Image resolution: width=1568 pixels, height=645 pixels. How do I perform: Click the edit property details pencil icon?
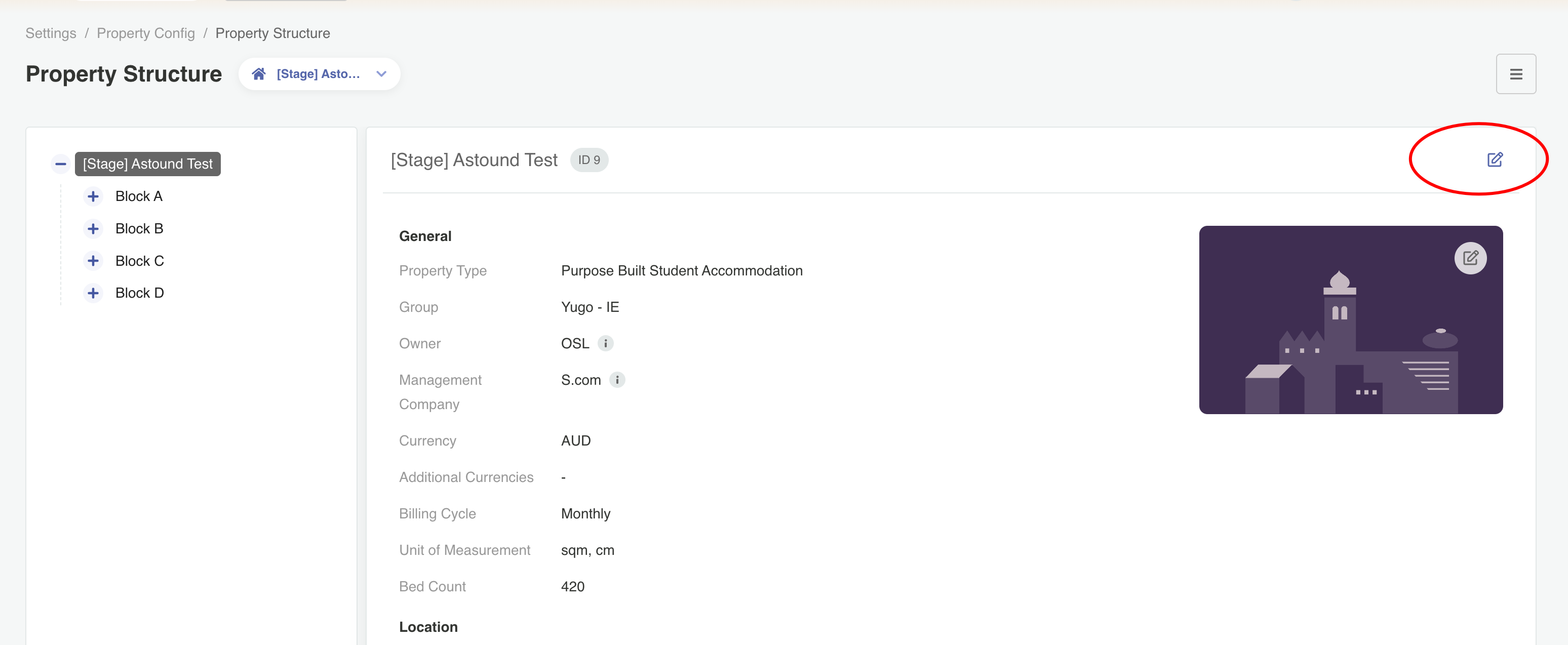point(1495,159)
